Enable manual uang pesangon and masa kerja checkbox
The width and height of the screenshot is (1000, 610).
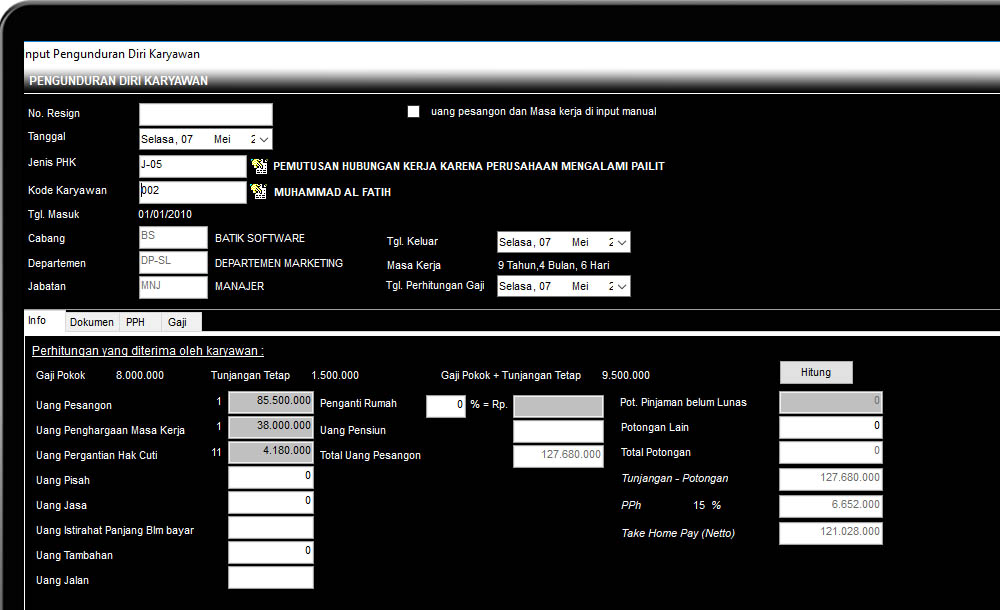point(414,112)
